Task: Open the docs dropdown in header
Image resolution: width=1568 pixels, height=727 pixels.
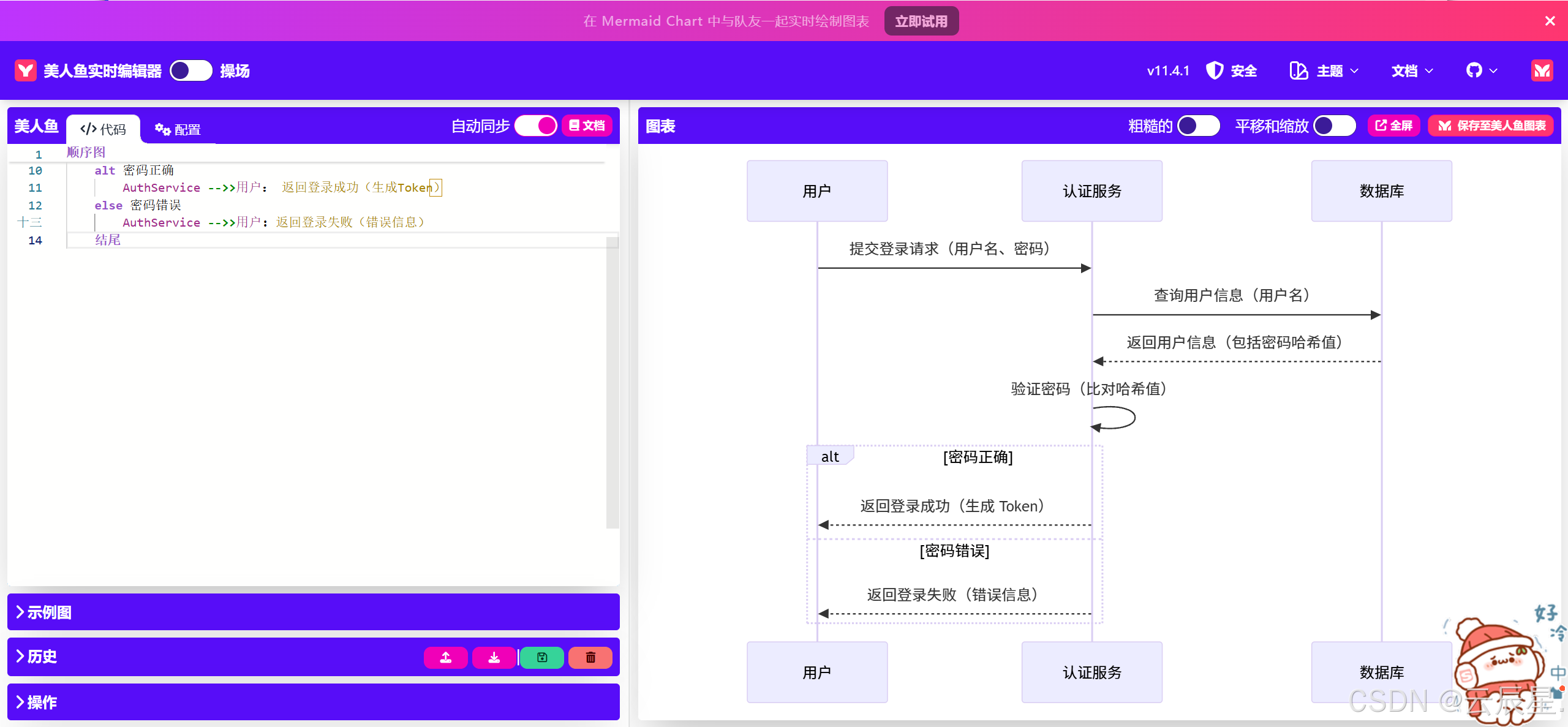Action: click(1412, 70)
